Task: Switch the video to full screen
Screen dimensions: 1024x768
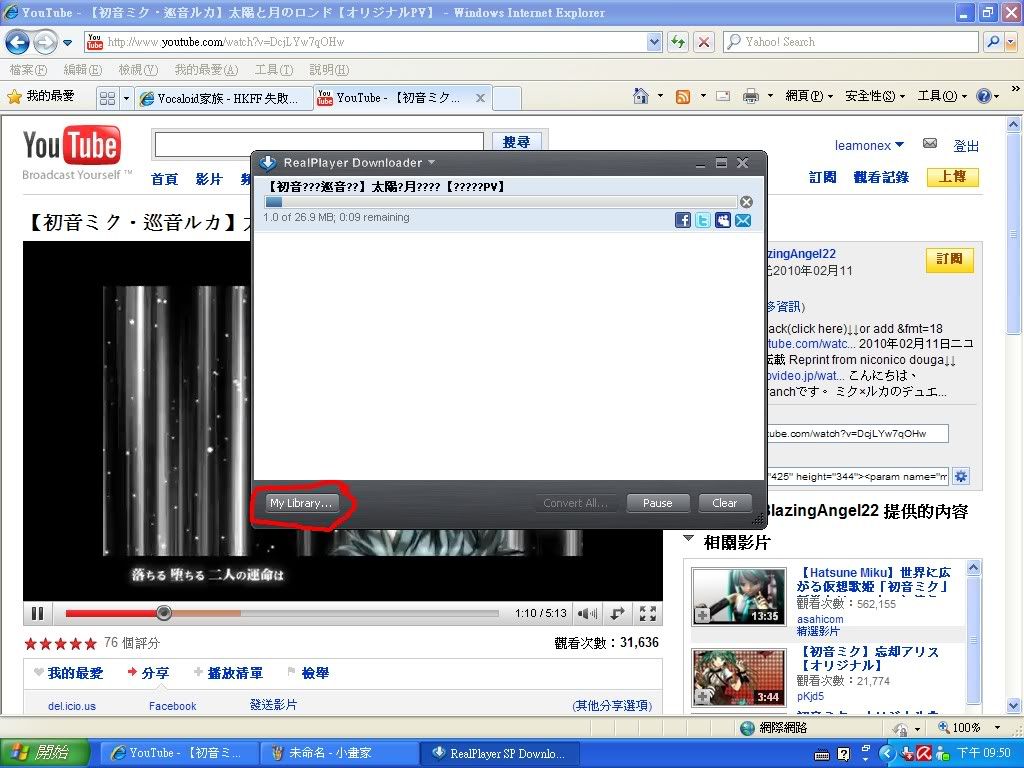Action: (x=648, y=613)
